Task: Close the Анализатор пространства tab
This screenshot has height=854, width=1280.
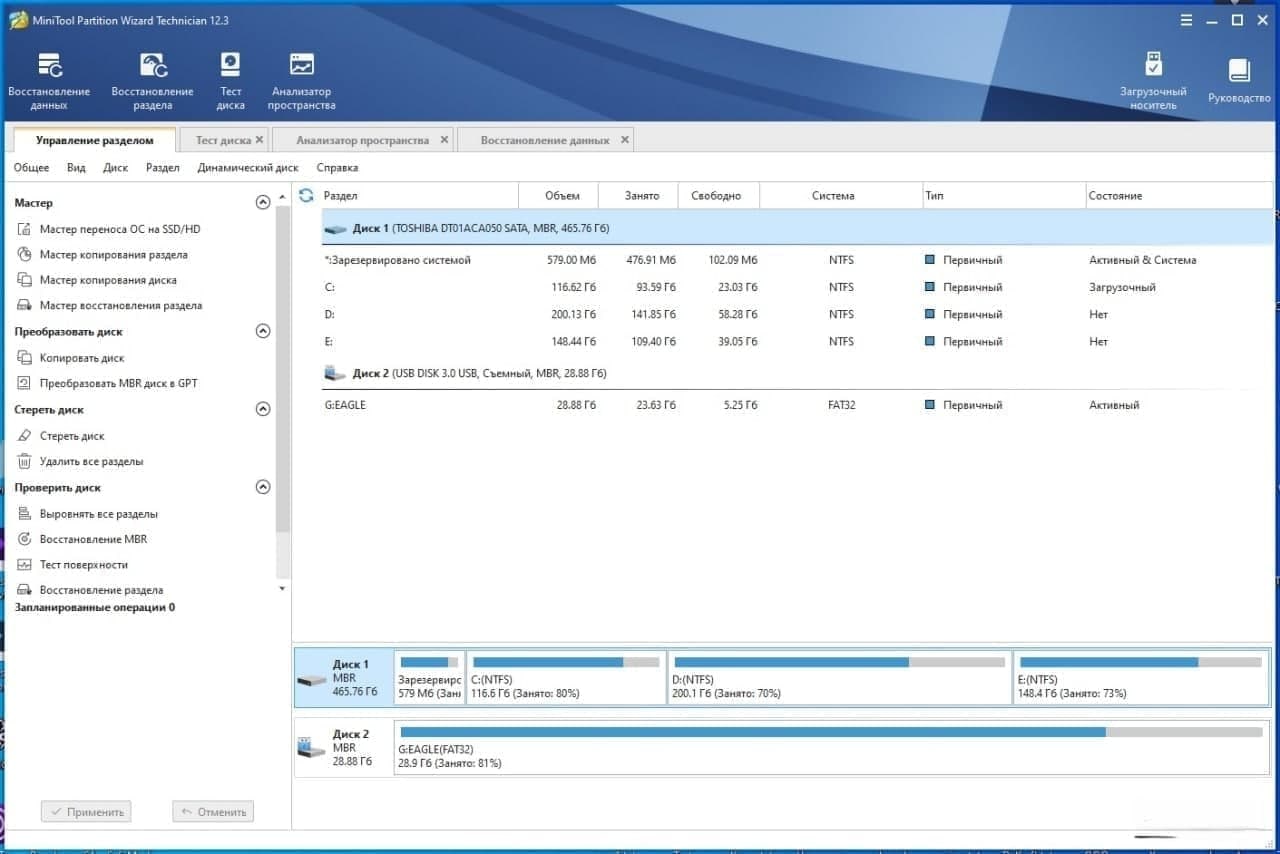Action: (445, 140)
